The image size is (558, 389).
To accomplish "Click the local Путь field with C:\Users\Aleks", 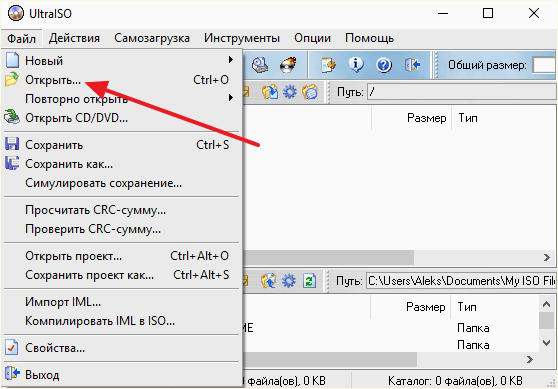I will (x=461, y=281).
